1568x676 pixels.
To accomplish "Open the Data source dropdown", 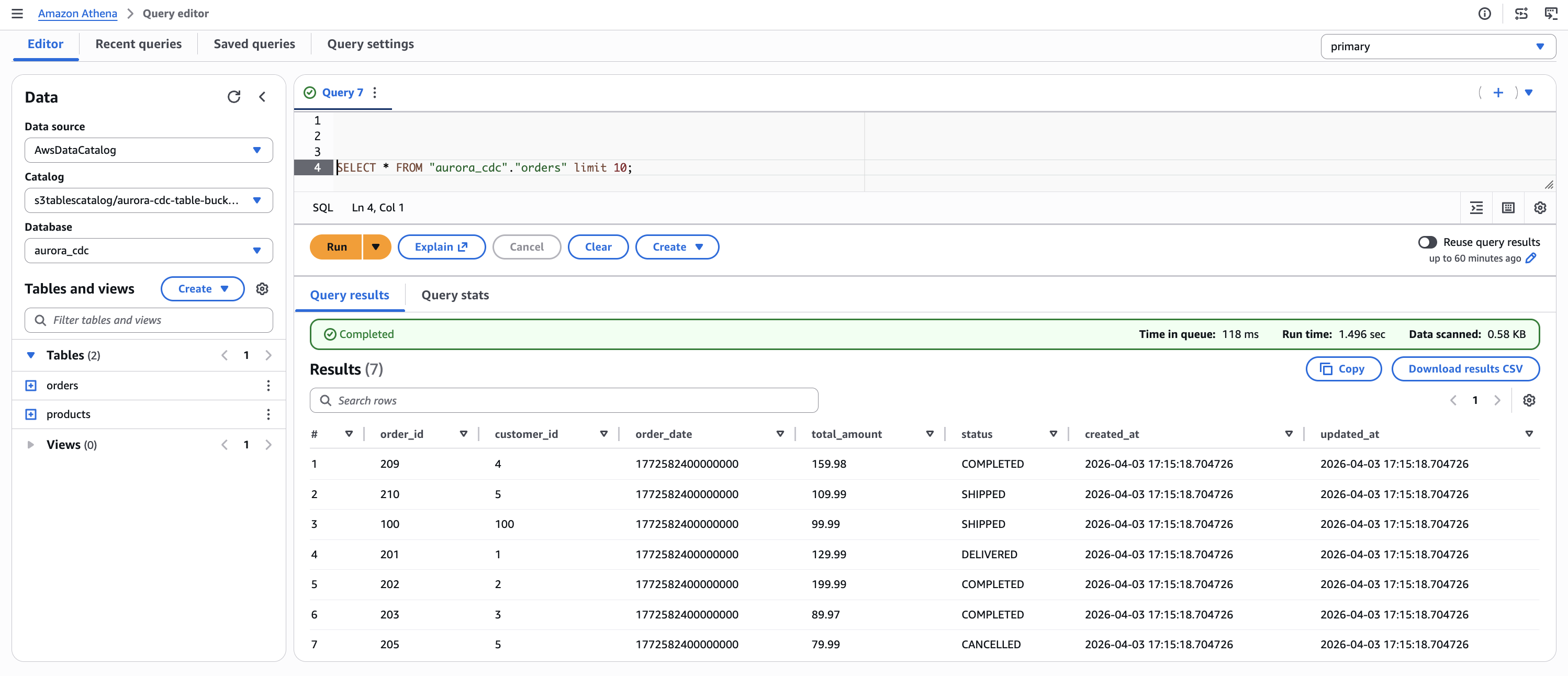I will tap(149, 150).
